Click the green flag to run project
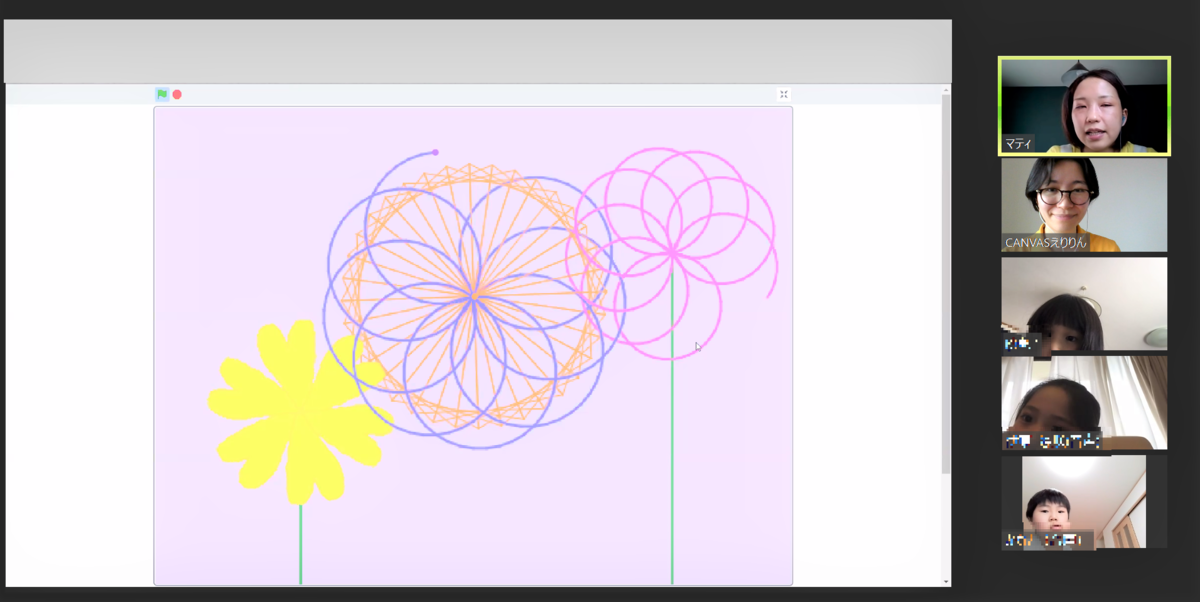Image resolution: width=1200 pixels, height=602 pixels. [x=162, y=95]
